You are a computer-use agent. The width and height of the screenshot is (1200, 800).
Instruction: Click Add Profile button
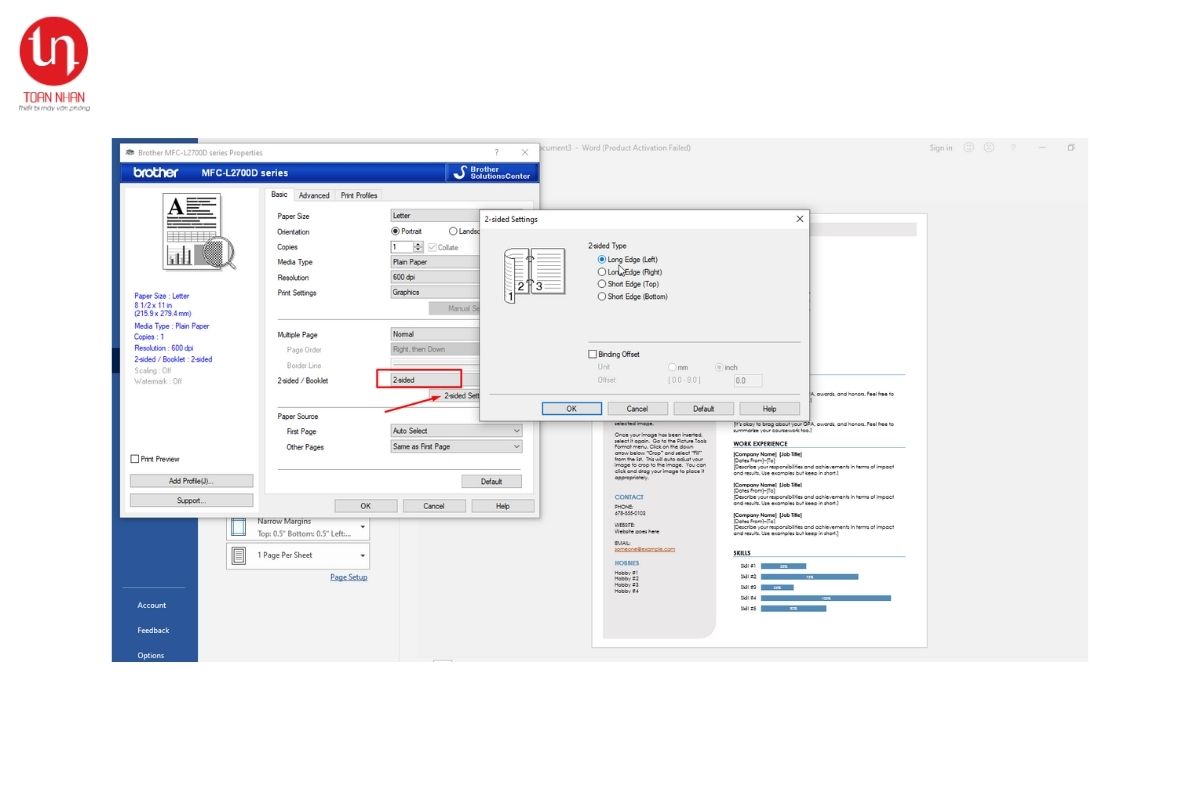pos(191,481)
